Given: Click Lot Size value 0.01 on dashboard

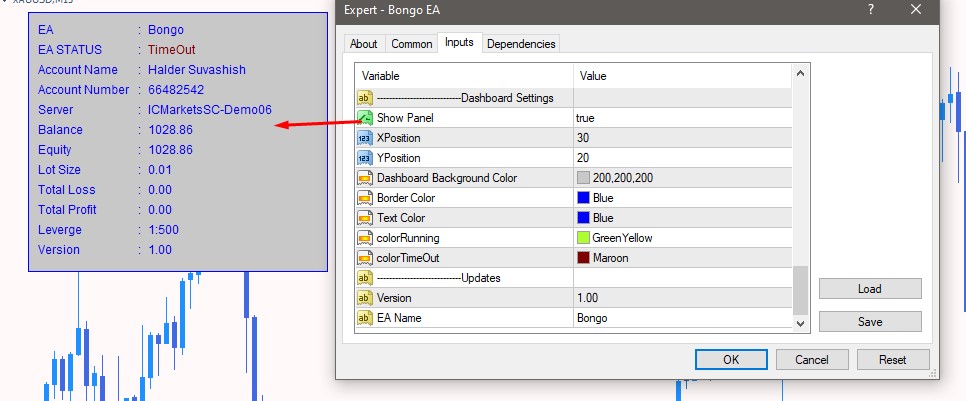Looking at the screenshot, I should [x=160, y=169].
